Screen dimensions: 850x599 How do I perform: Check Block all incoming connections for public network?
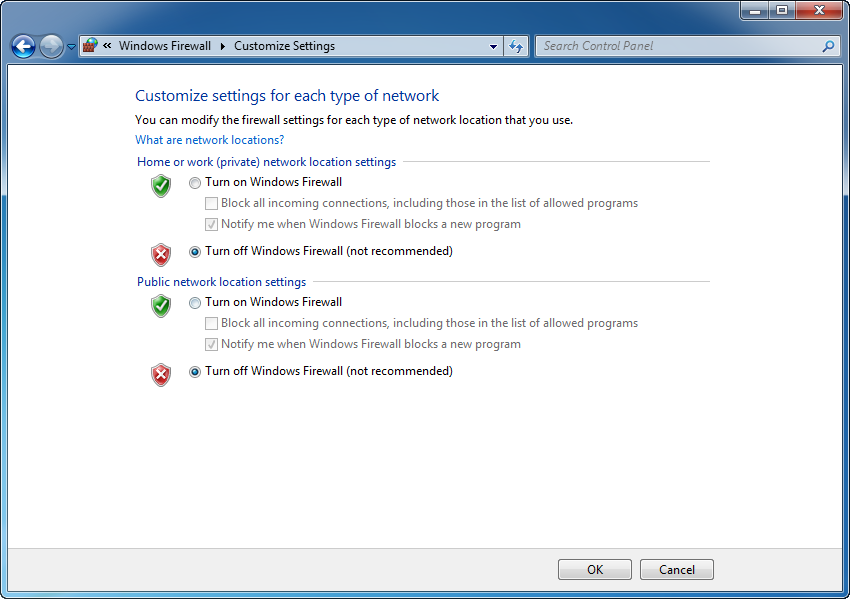tap(211, 323)
